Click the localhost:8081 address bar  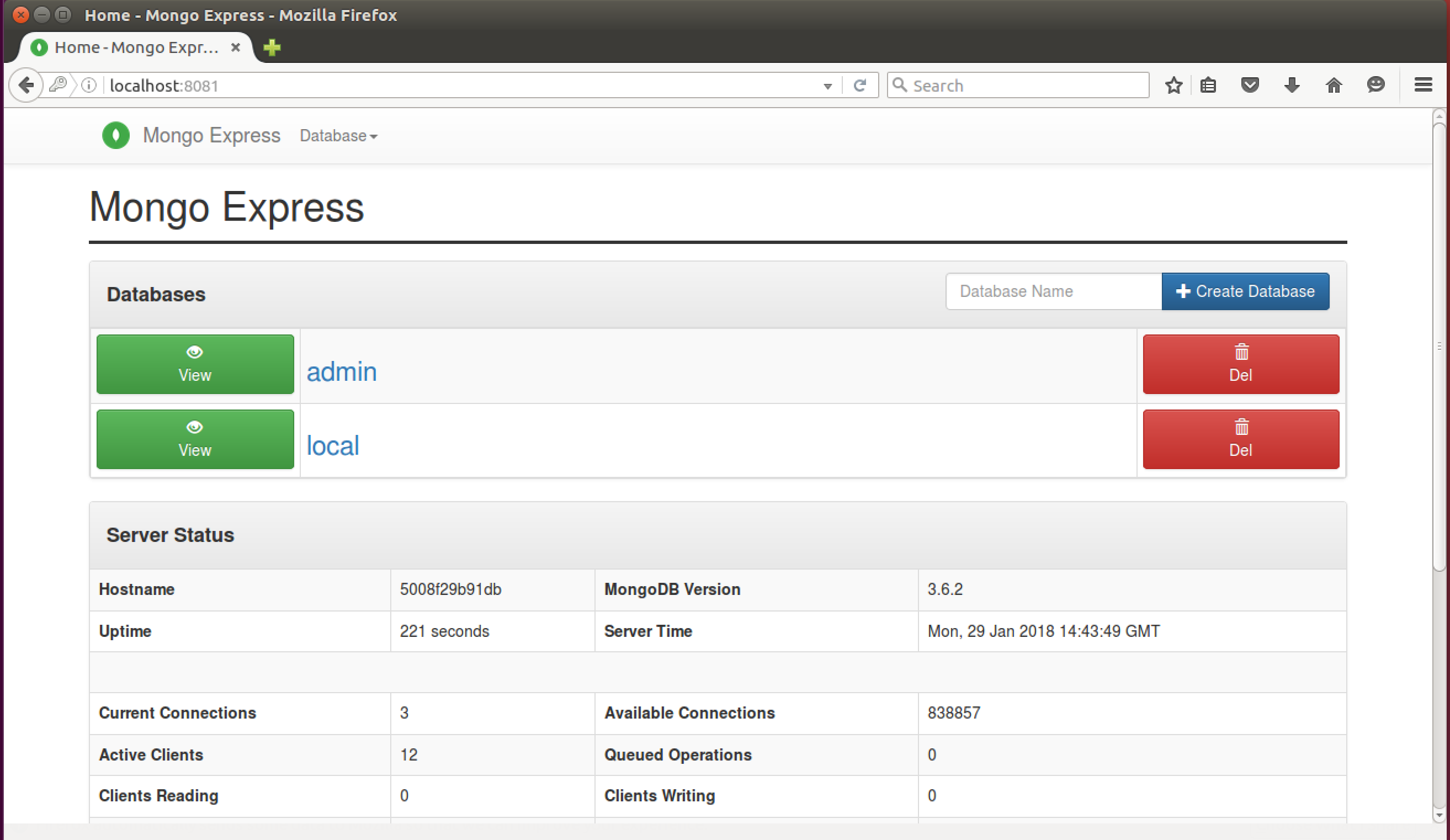click(x=460, y=86)
